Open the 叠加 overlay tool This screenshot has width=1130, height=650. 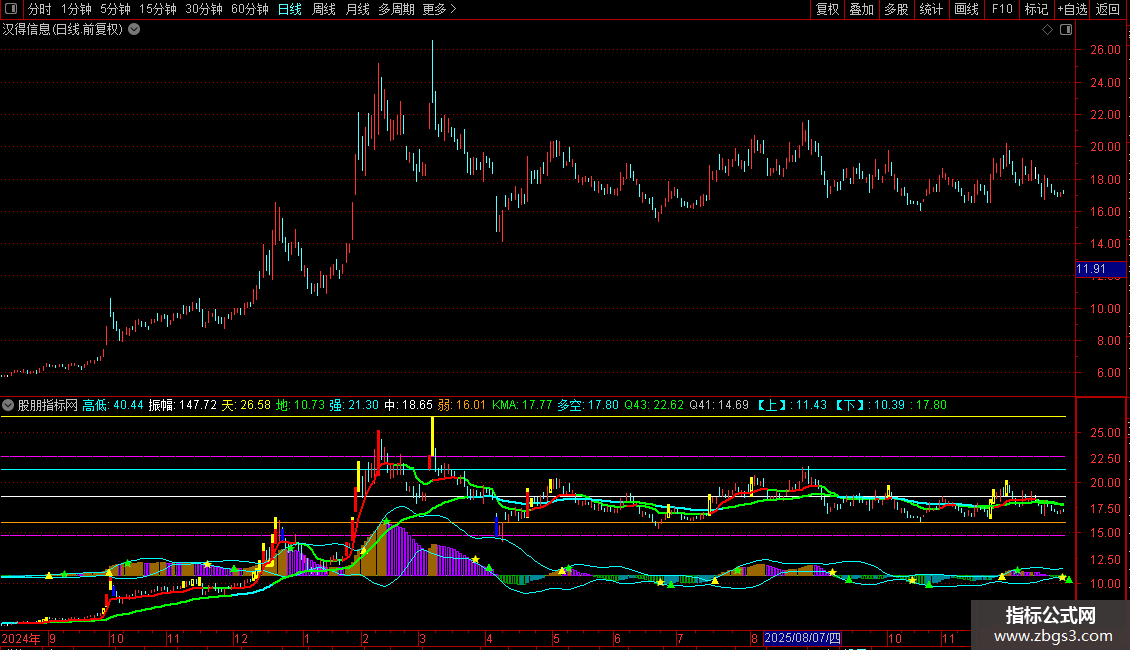(861, 9)
